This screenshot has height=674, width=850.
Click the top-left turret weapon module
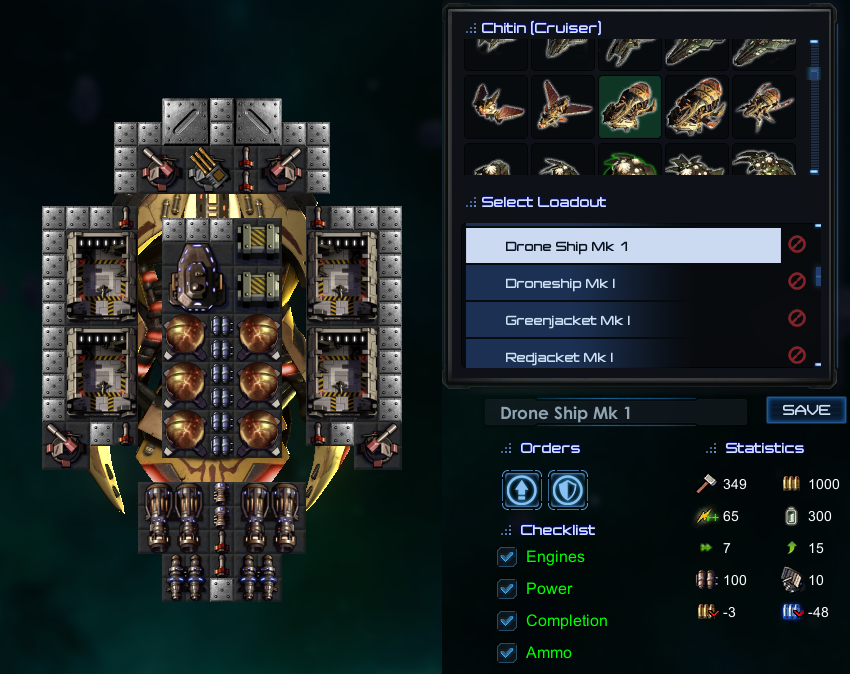click(x=161, y=169)
